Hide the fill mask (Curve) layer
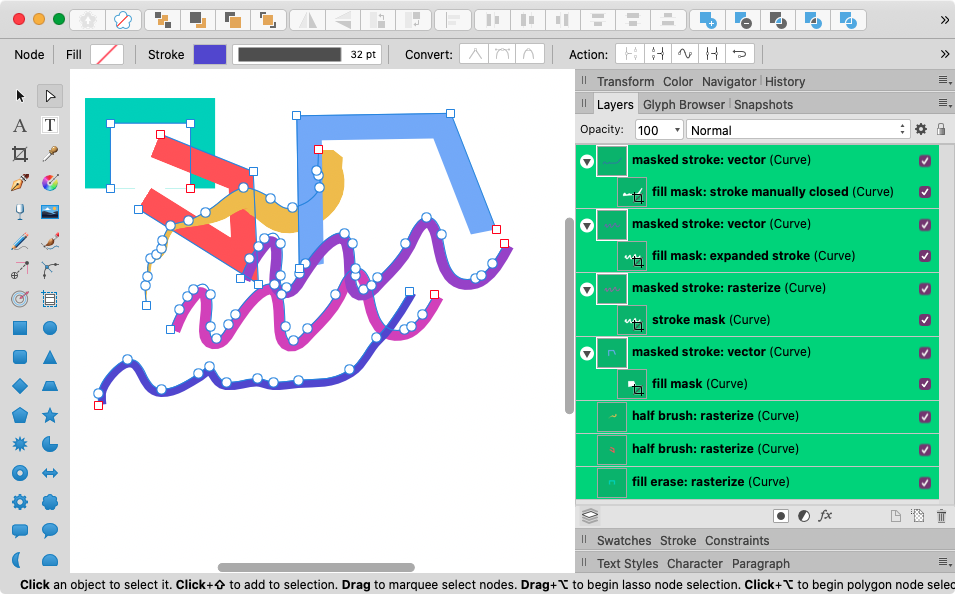This screenshot has height=594, width=955. pos(925,384)
